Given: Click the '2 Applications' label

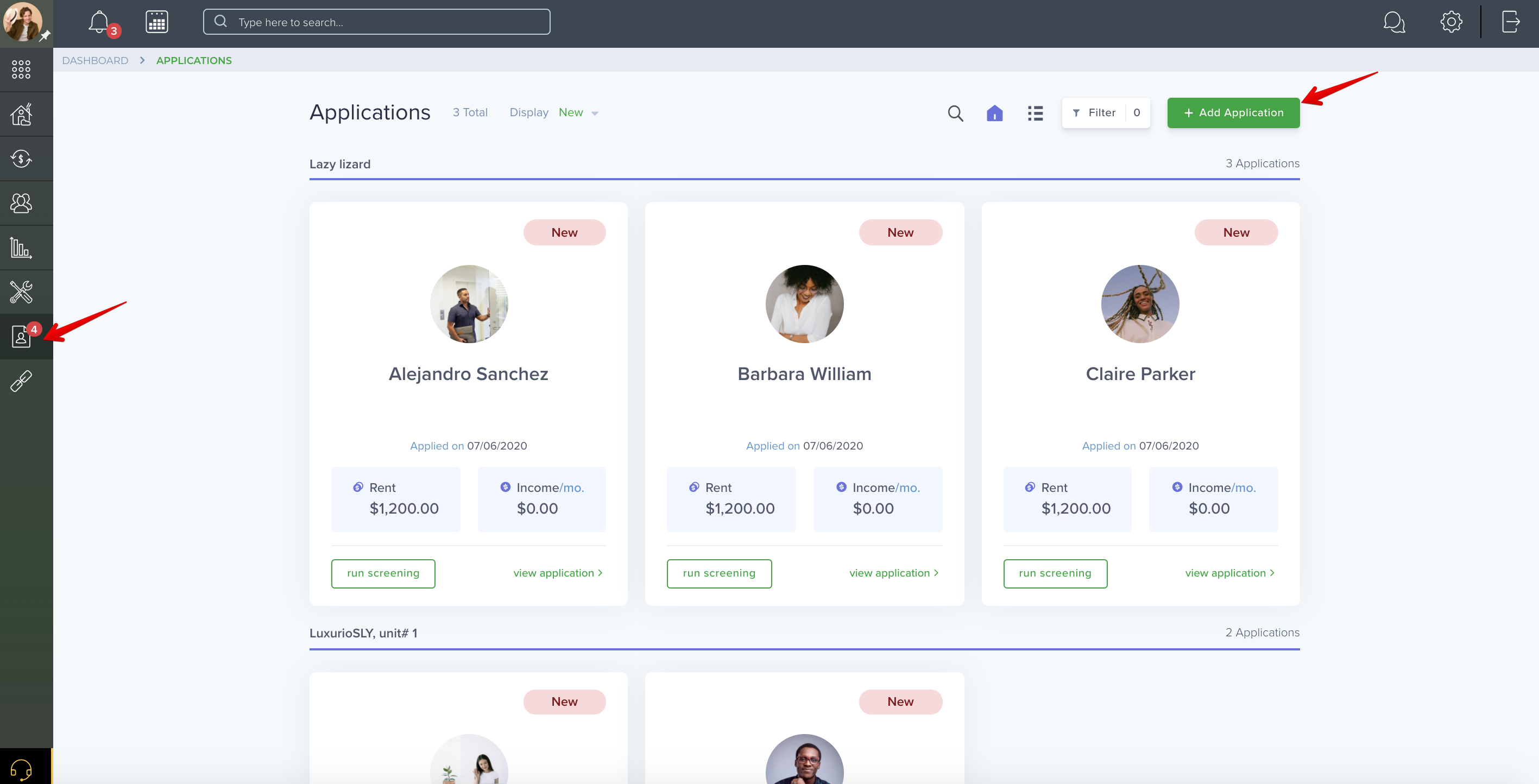Looking at the screenshot, I should pyautogui.click(x=1263, y=633).
